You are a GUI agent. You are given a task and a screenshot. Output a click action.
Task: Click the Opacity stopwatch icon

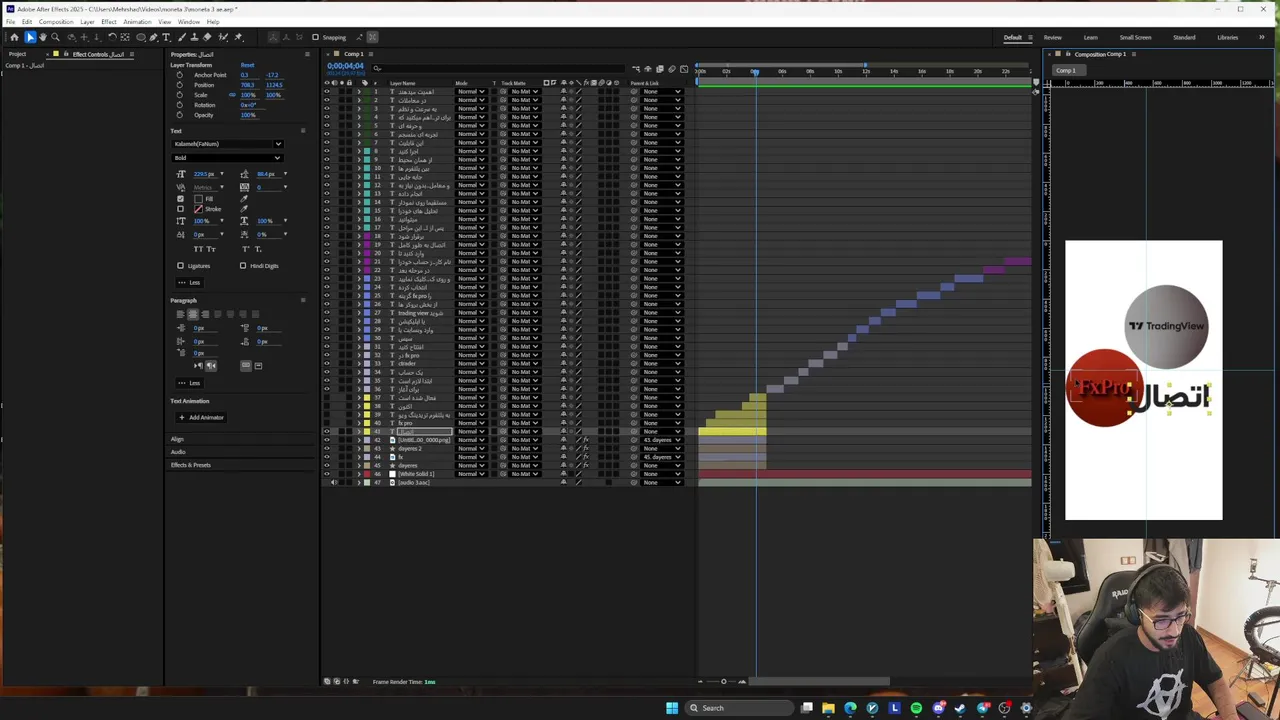tap(180, 115)
